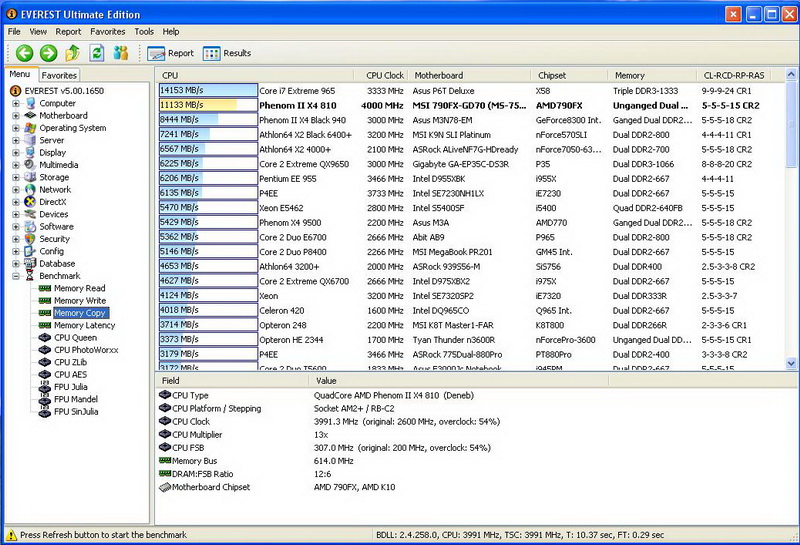The width and height of the screenshot is (800, 545).
Task: Open the Help menu
Action: [x=171, y=32]
